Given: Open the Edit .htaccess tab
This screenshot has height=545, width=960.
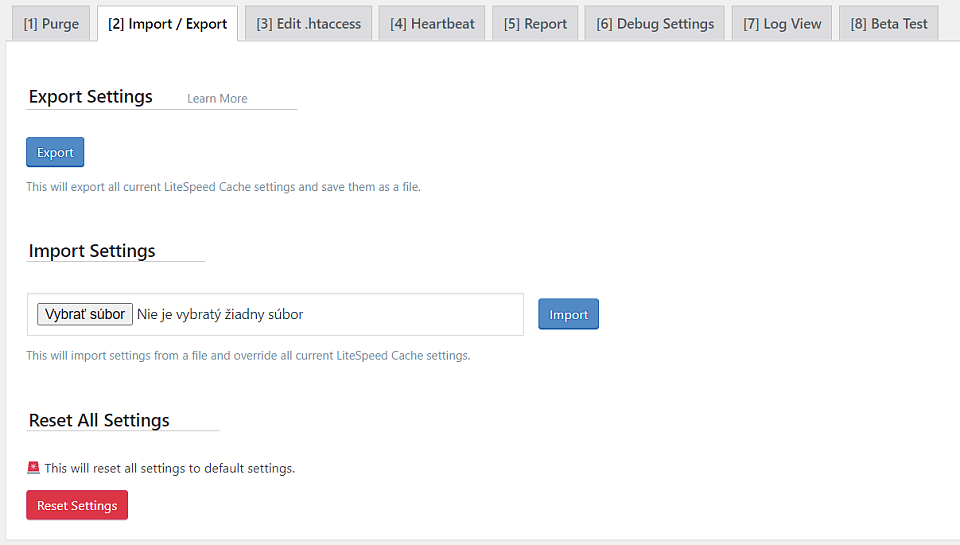Looking at the screenshot, I should 309,24.
